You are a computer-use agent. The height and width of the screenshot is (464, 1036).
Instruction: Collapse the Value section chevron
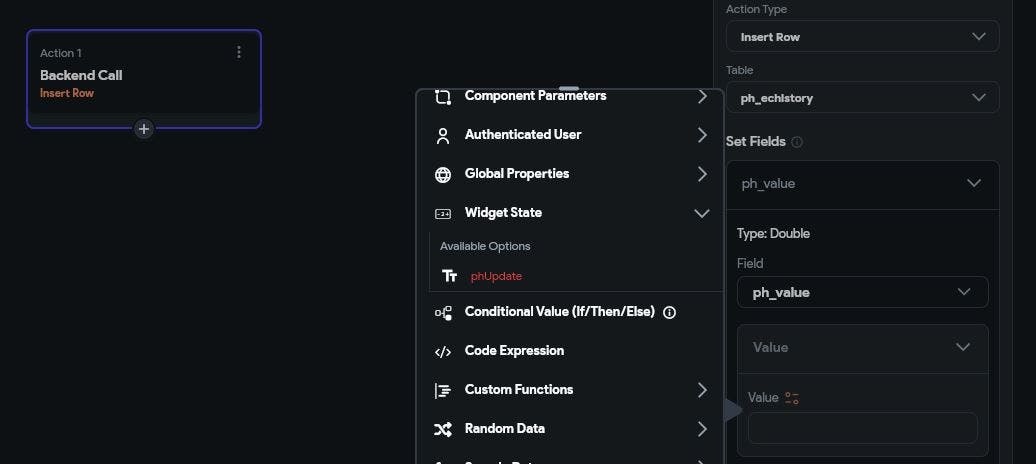point(962,347)
